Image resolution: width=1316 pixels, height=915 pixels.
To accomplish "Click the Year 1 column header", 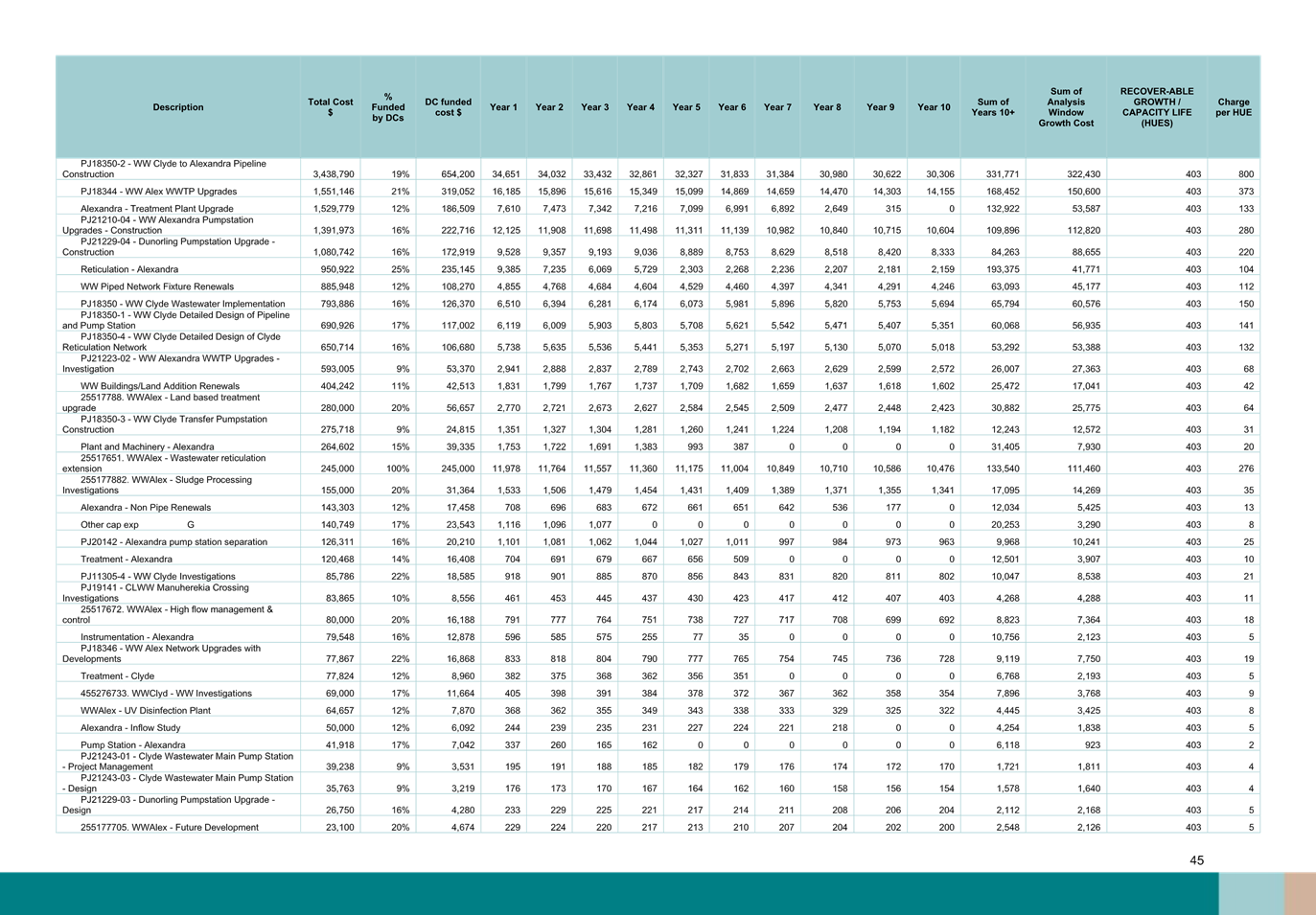I will tap(503, 107).
